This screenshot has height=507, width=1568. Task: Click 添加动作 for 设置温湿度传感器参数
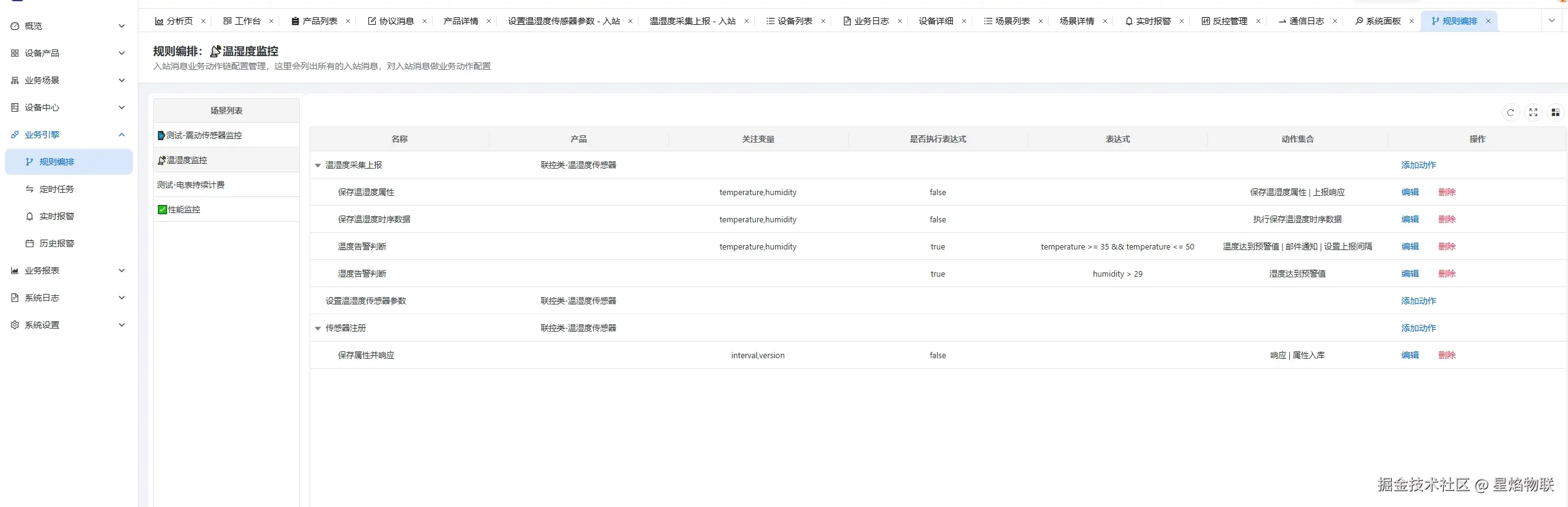click(1418, 301)
